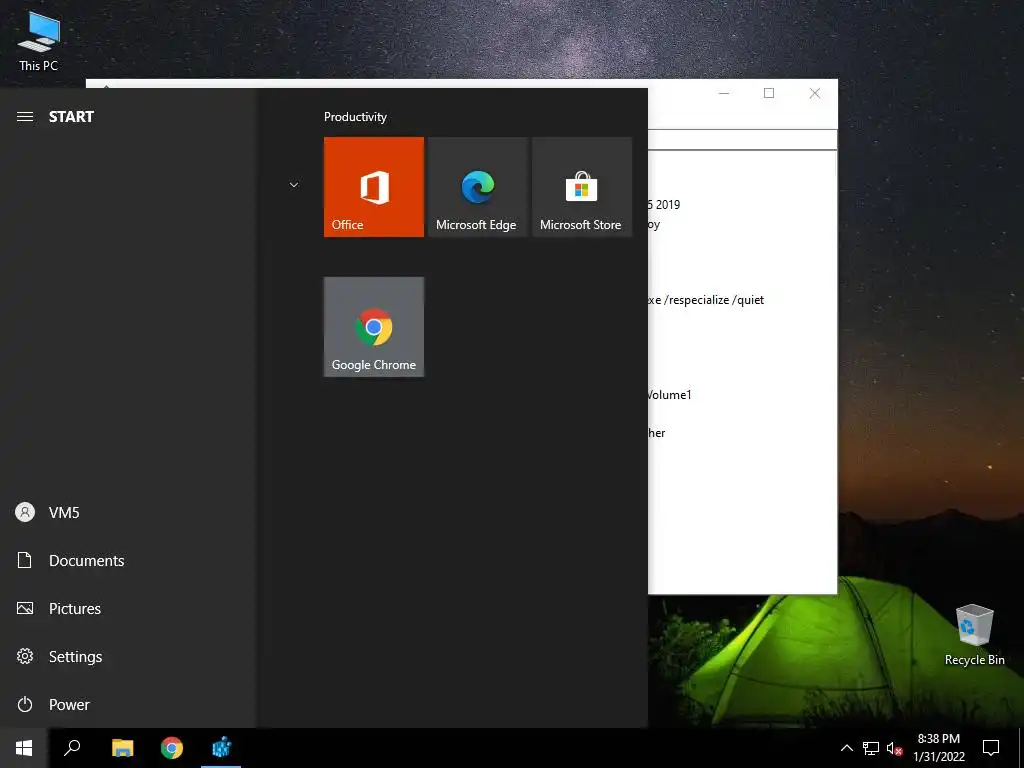This screenshot has height=768, width=1024.
Task: Open the Microsoft Store tile
Action: tap(582, 187)
